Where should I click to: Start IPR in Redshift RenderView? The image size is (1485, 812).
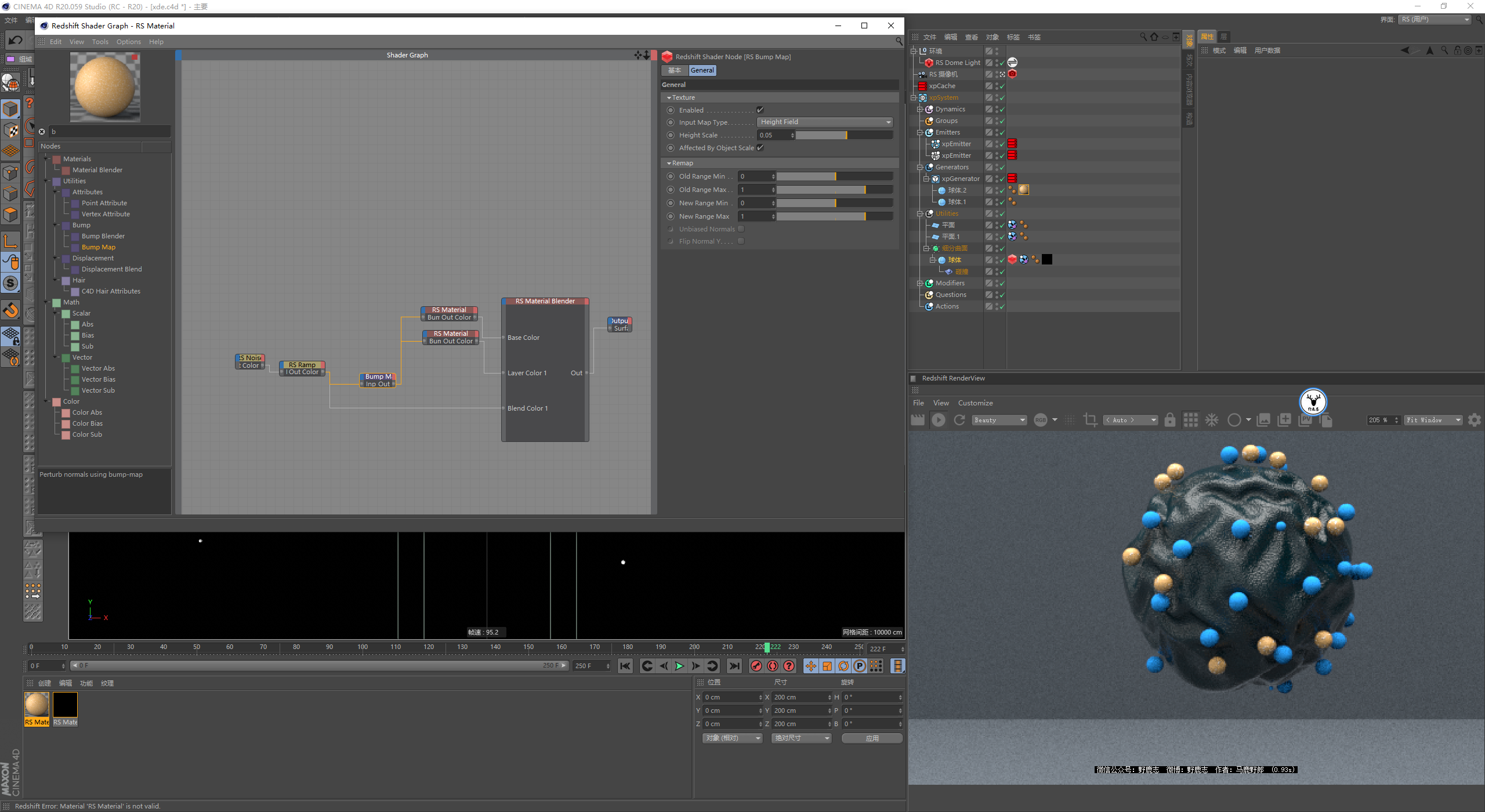tap(938, 420)
